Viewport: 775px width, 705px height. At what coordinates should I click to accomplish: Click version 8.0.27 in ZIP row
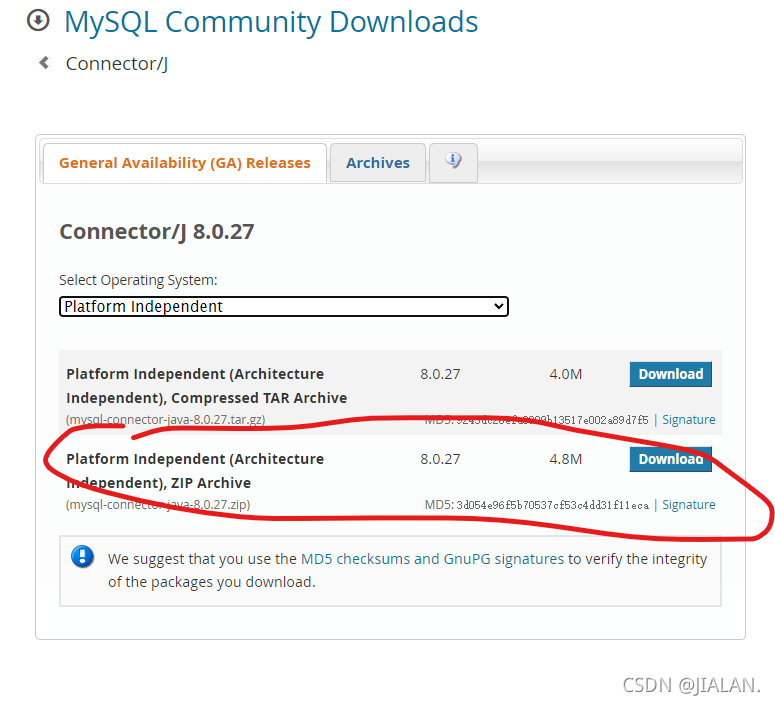(440, 459)
